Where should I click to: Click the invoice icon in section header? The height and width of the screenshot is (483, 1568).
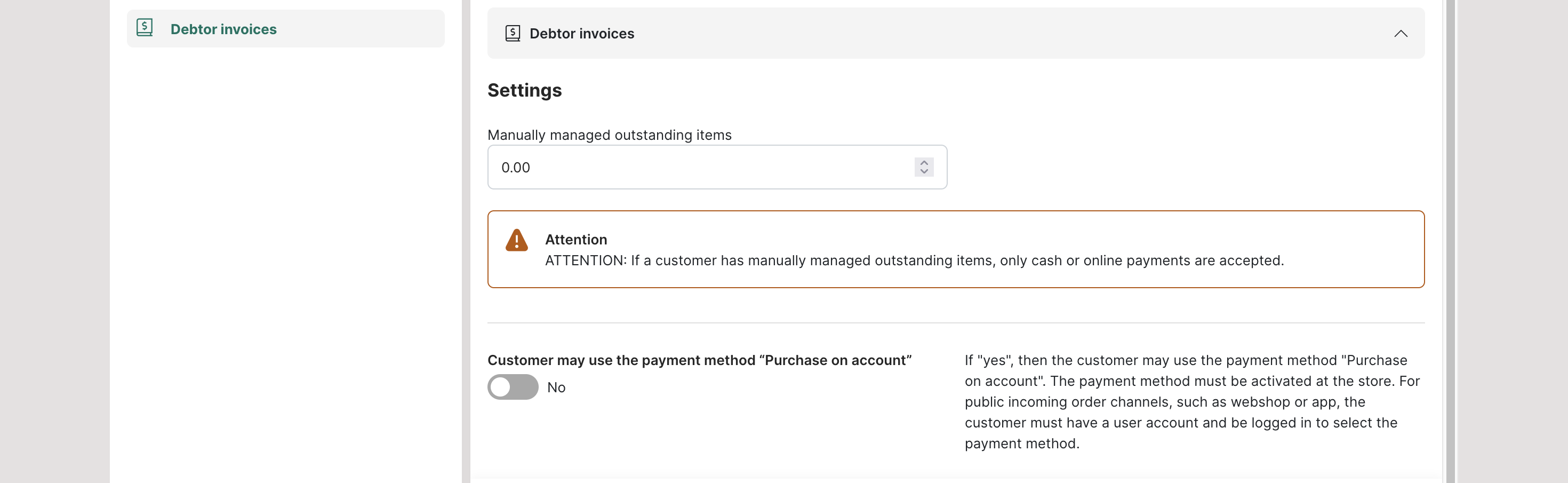coord(513,34)
